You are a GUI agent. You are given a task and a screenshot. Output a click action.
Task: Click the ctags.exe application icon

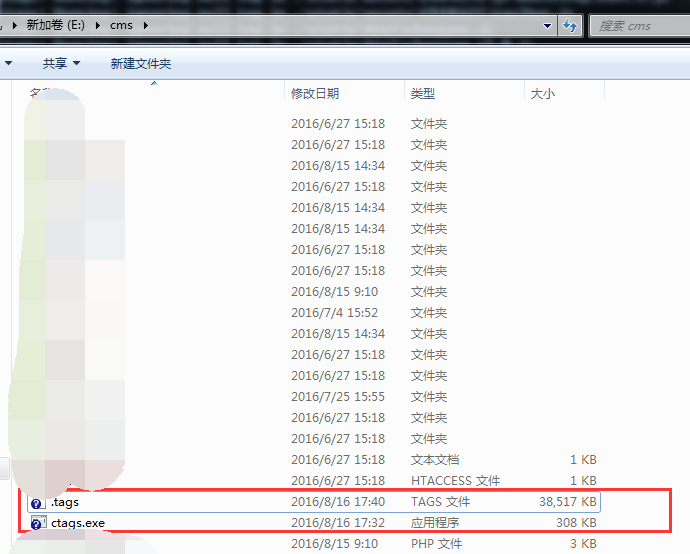point(37,523)
